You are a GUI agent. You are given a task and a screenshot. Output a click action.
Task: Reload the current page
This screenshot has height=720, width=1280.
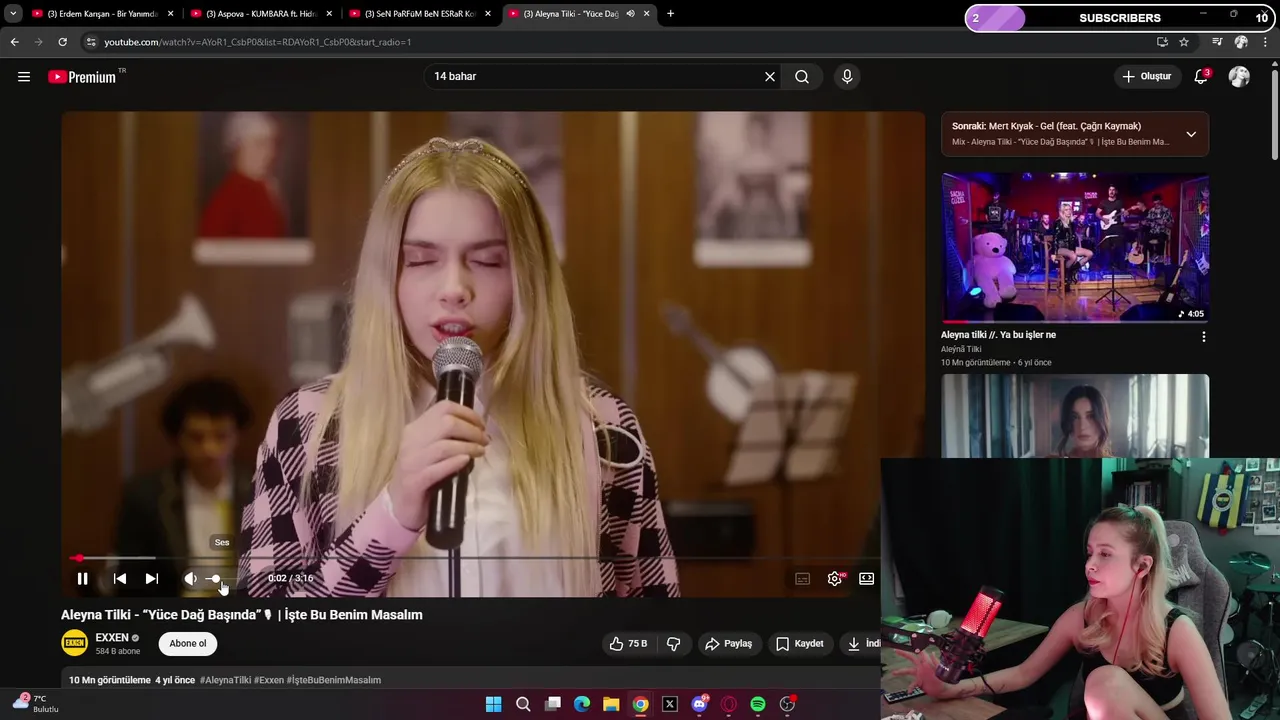coord(62,42)
